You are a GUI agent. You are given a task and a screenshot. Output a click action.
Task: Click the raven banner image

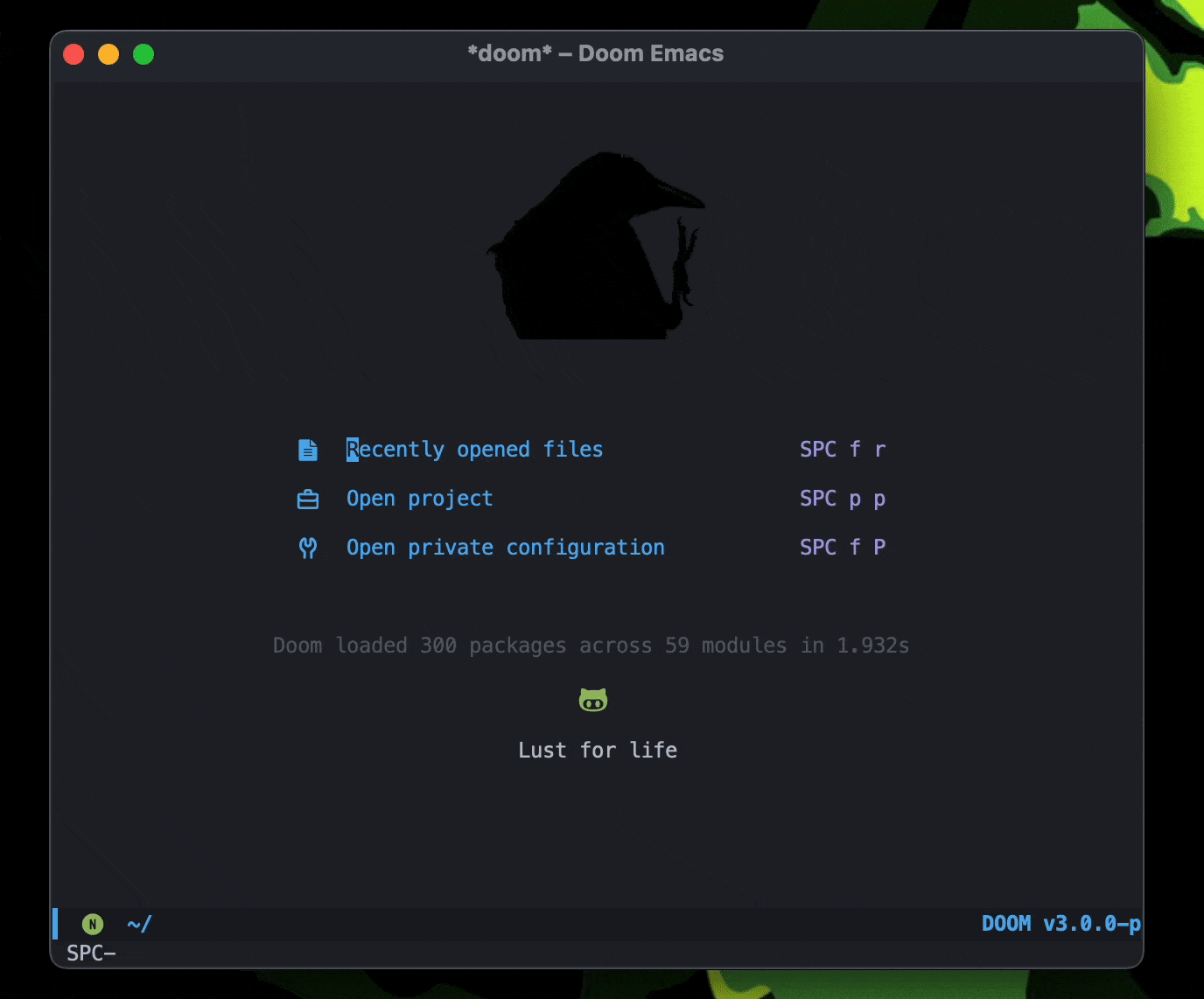[x=598, y=245]
